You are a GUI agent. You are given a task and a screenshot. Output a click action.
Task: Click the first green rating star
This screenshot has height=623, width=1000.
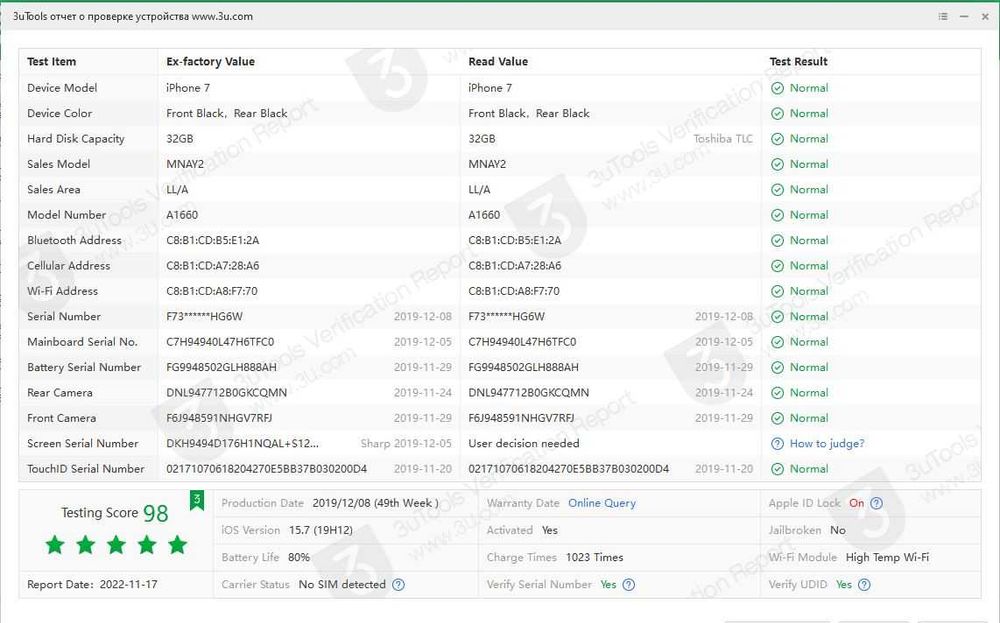click(55, 545)
